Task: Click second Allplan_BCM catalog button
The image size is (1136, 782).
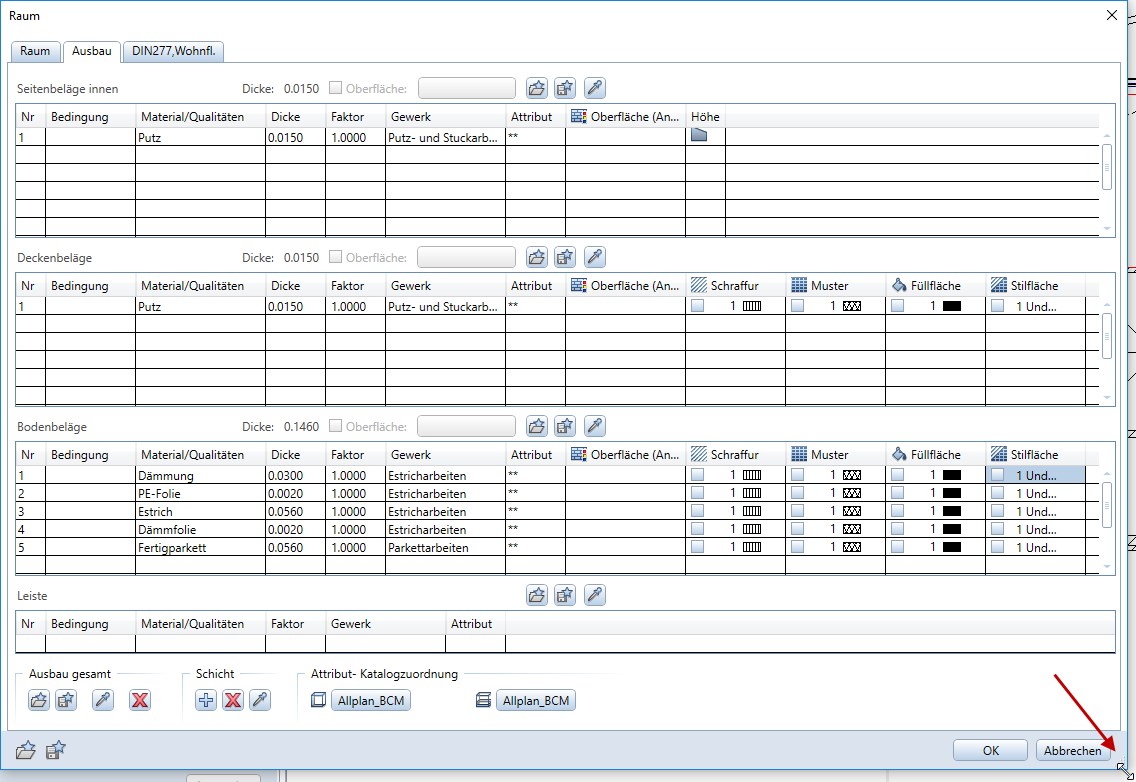Action: click(x=536, y=700)
